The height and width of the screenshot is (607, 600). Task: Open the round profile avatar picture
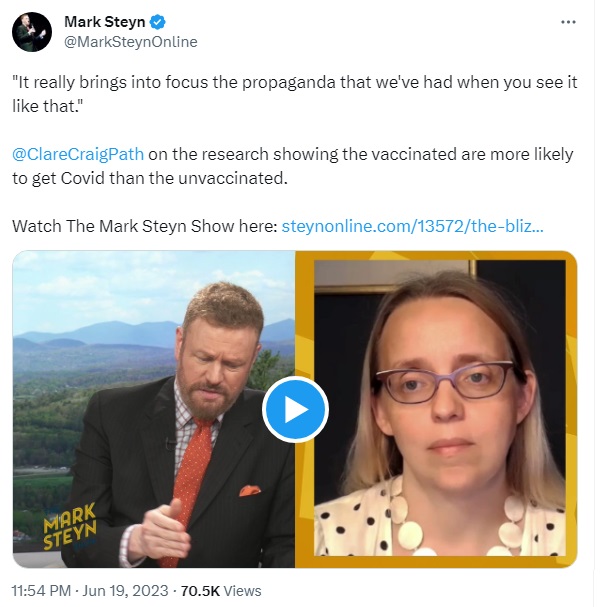[x=32, y=32]
